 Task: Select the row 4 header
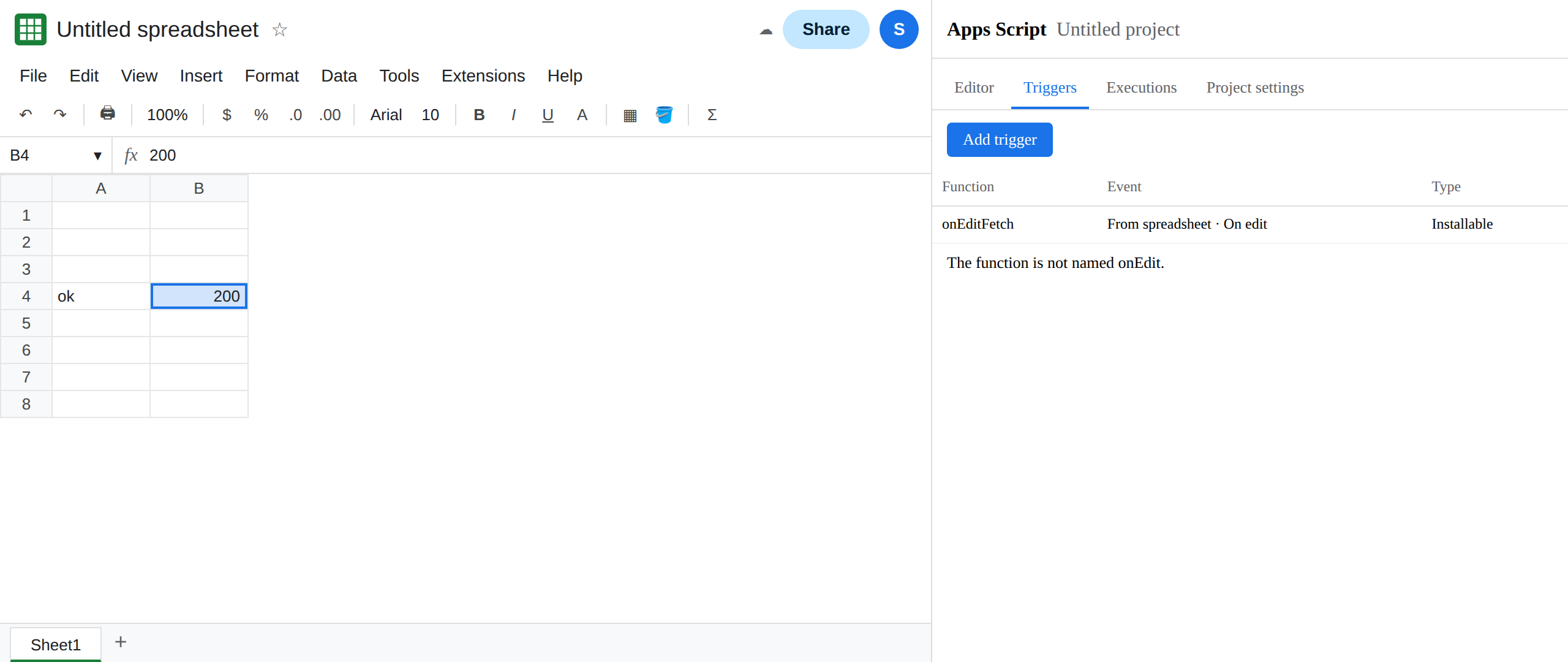tap(26, 296)
